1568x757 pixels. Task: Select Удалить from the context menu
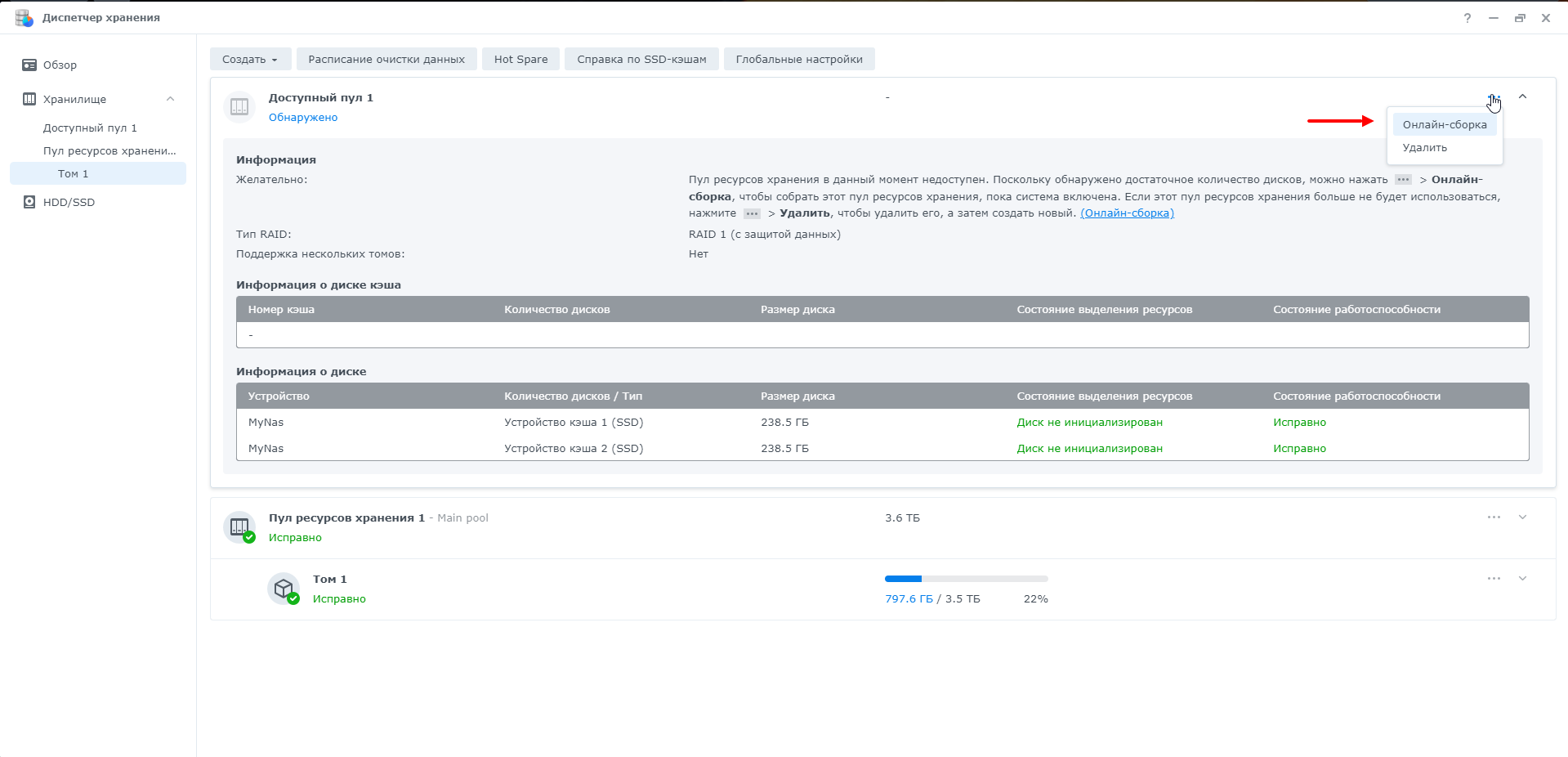click(x=1444, y=148)
